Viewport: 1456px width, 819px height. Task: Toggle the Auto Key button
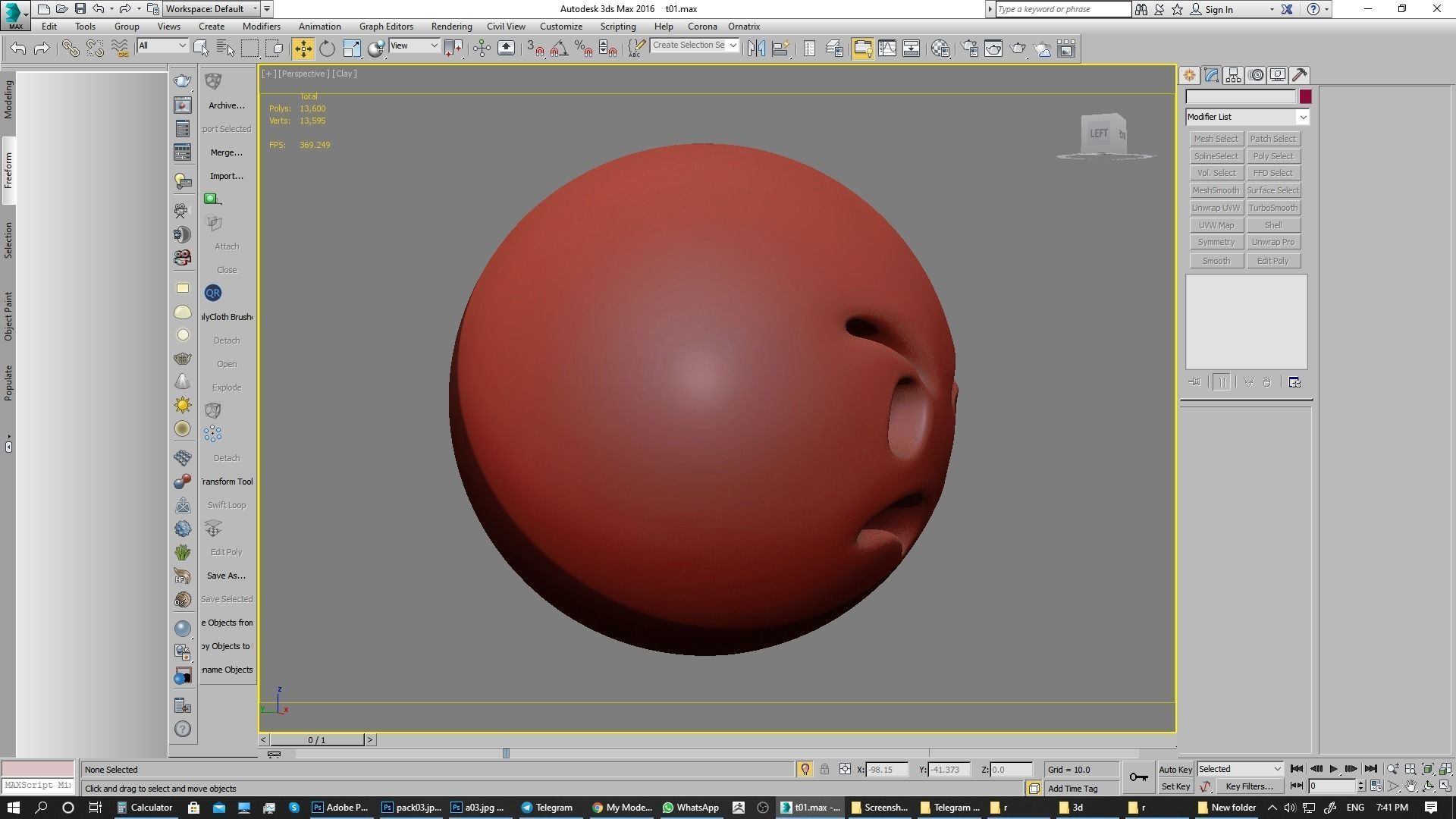(1175, 770)
